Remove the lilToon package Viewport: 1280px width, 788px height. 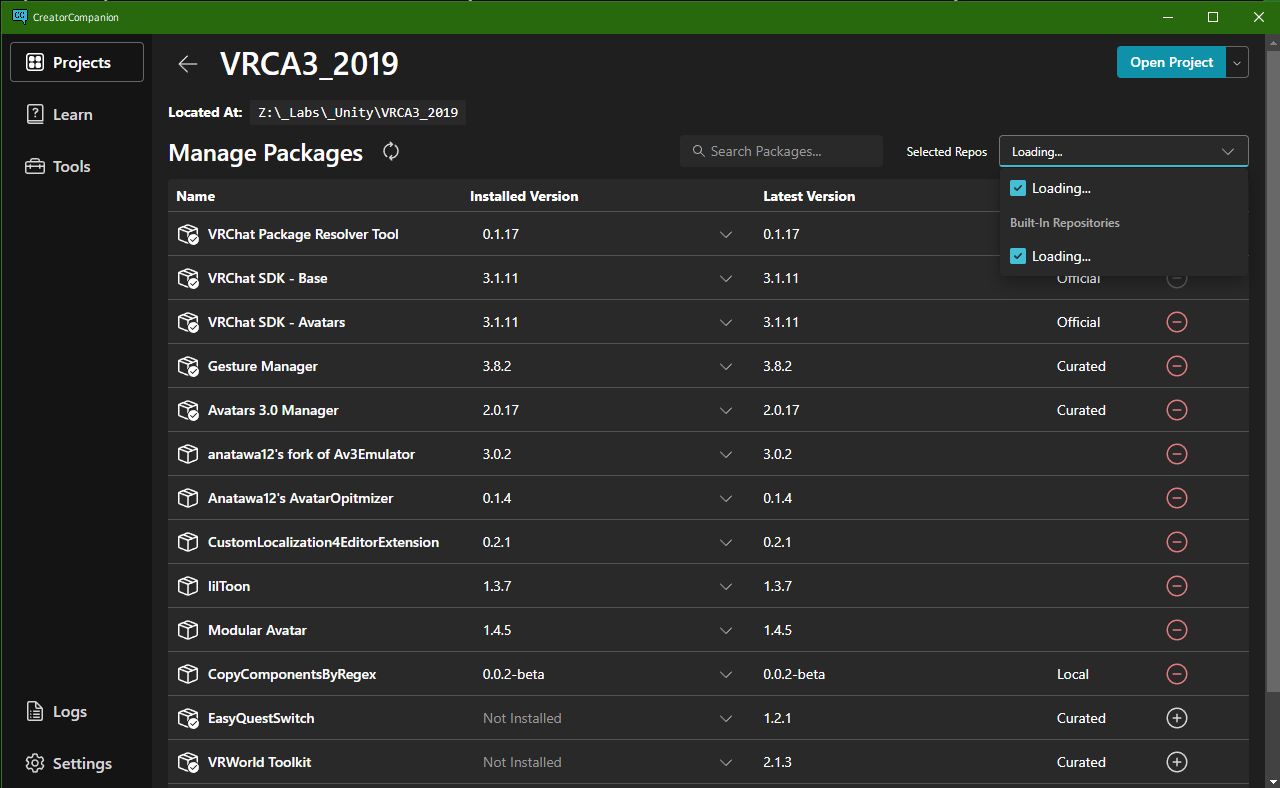[x=1177, y=586]
